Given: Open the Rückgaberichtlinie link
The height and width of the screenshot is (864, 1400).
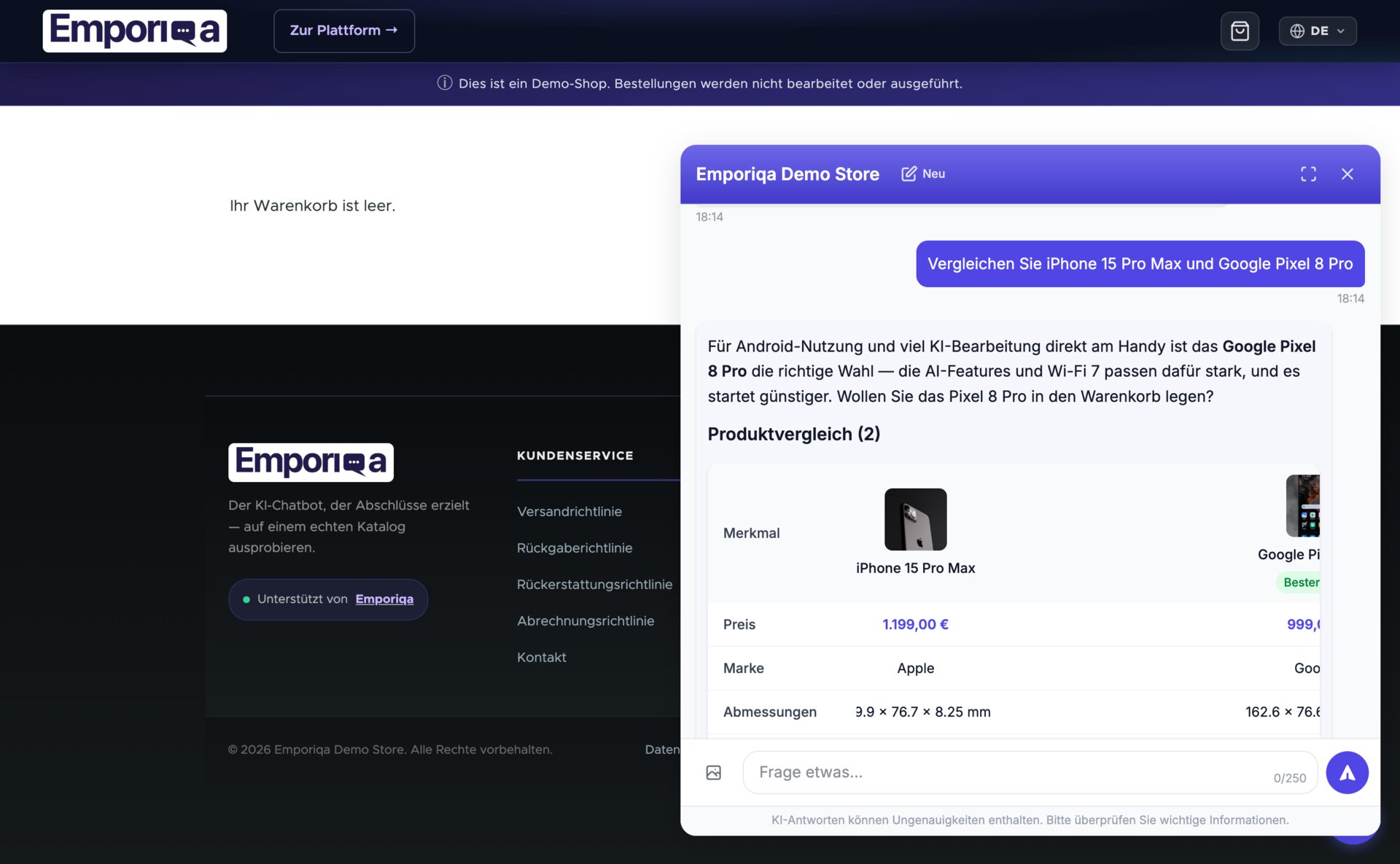Looking at the screenshot, I should click(575, 548).
